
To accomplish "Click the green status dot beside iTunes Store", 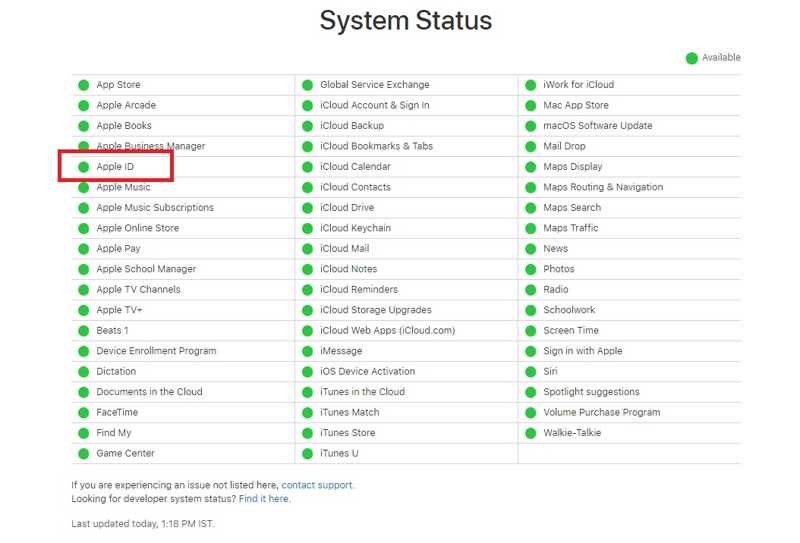I will [x=307, y=433].
